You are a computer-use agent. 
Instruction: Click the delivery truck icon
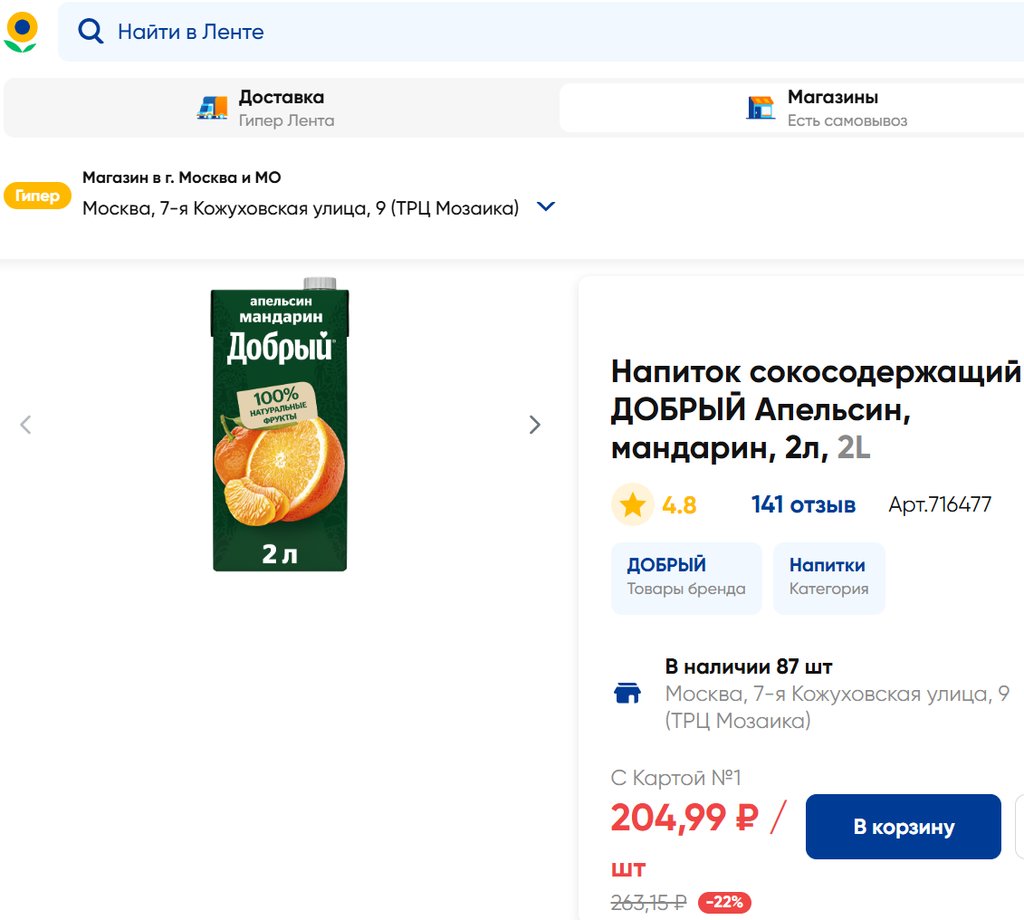[x=212, y=108]
